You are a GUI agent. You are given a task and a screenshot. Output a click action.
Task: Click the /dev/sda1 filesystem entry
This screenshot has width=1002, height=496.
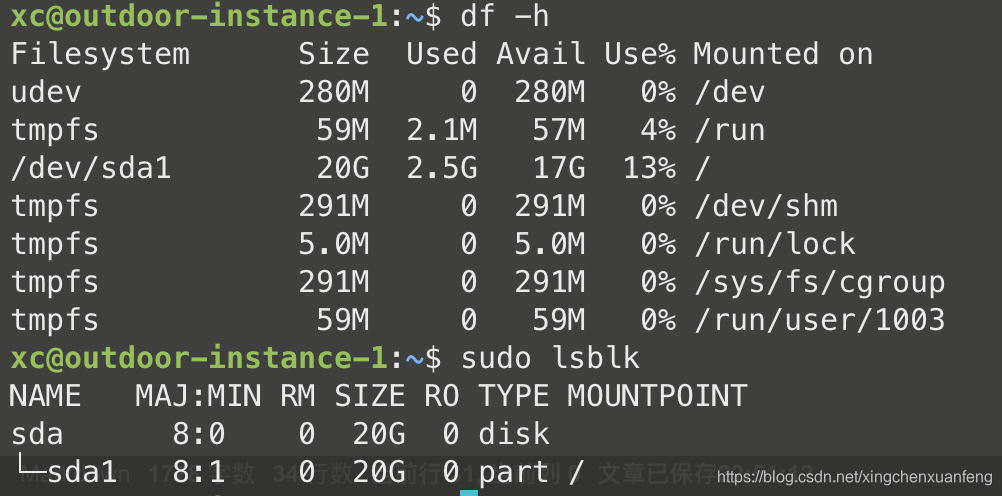91,168
